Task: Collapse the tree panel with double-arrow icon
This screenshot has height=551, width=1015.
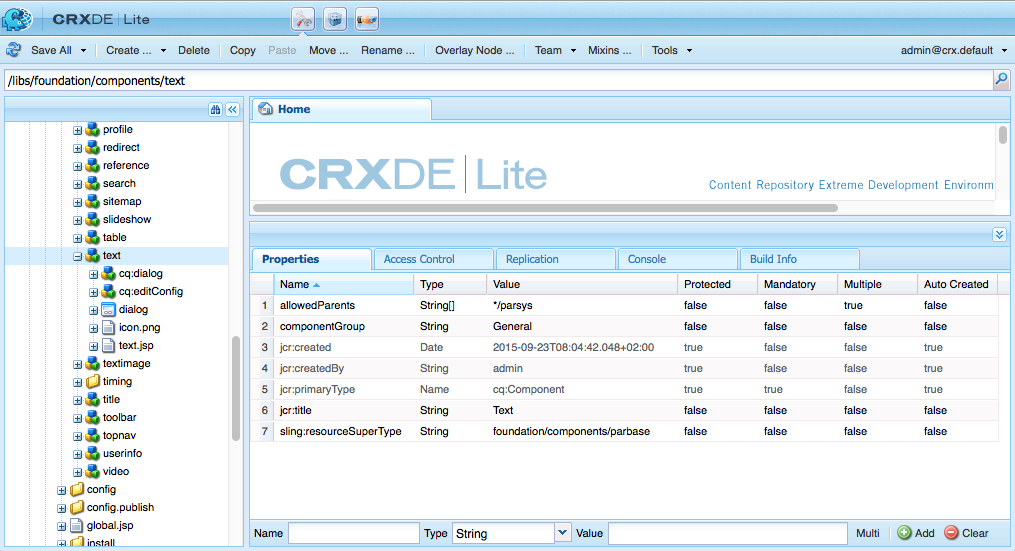Action: click(232, 109)
